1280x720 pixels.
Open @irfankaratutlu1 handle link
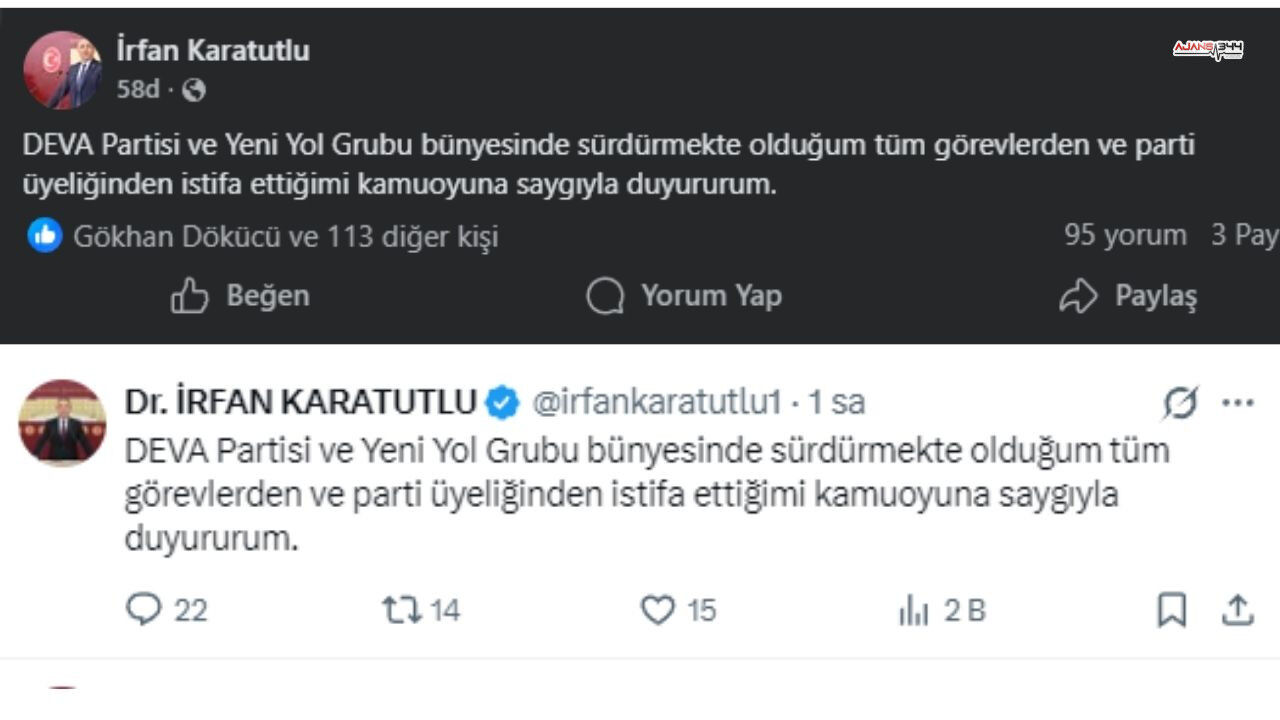[656, 403]
